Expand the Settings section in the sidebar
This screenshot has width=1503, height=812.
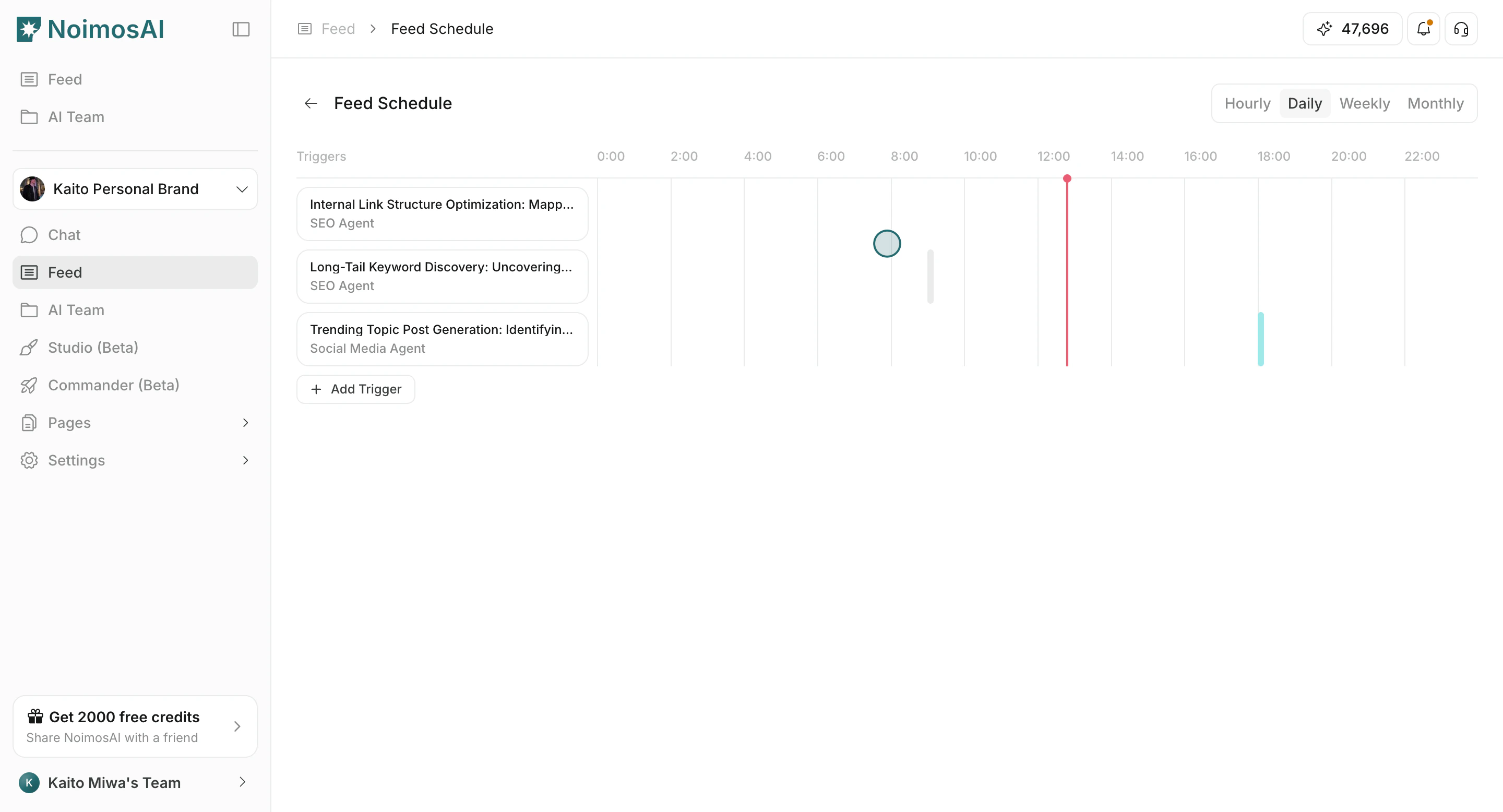tap(135, 460)
